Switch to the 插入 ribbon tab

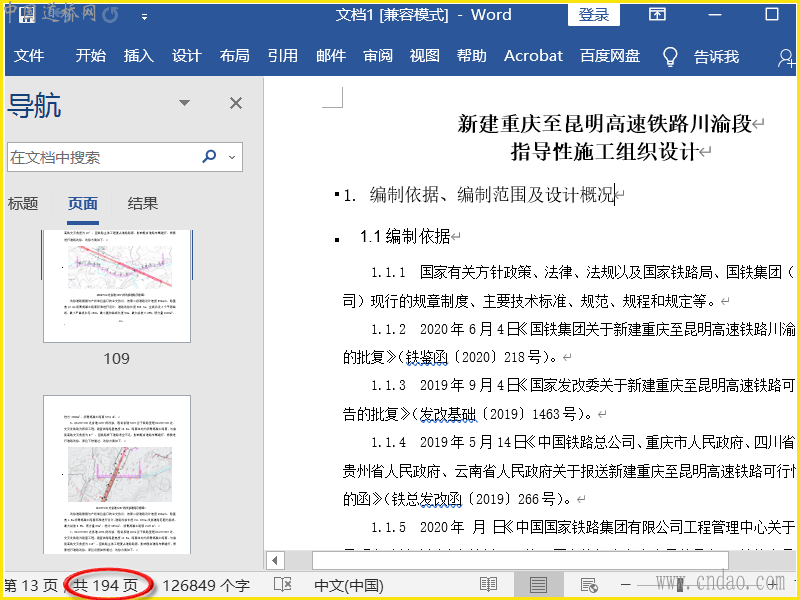pyautogui.click(x=138, y=56)
